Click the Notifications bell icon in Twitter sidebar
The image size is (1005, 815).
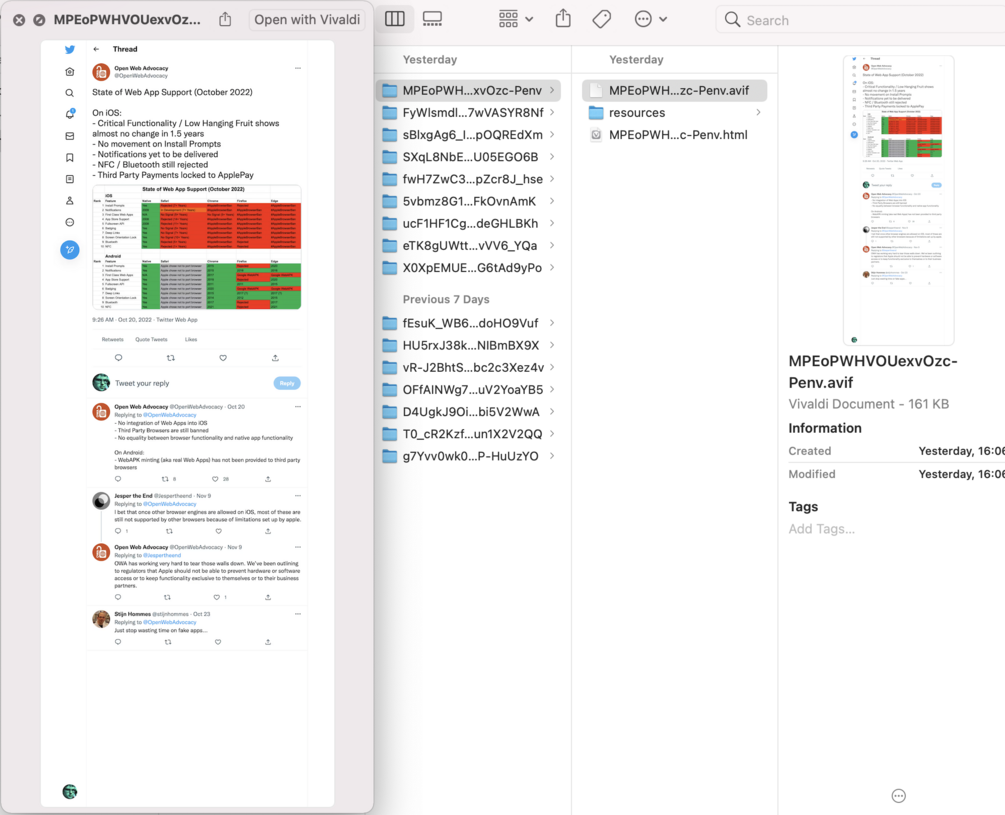point(70,114)
